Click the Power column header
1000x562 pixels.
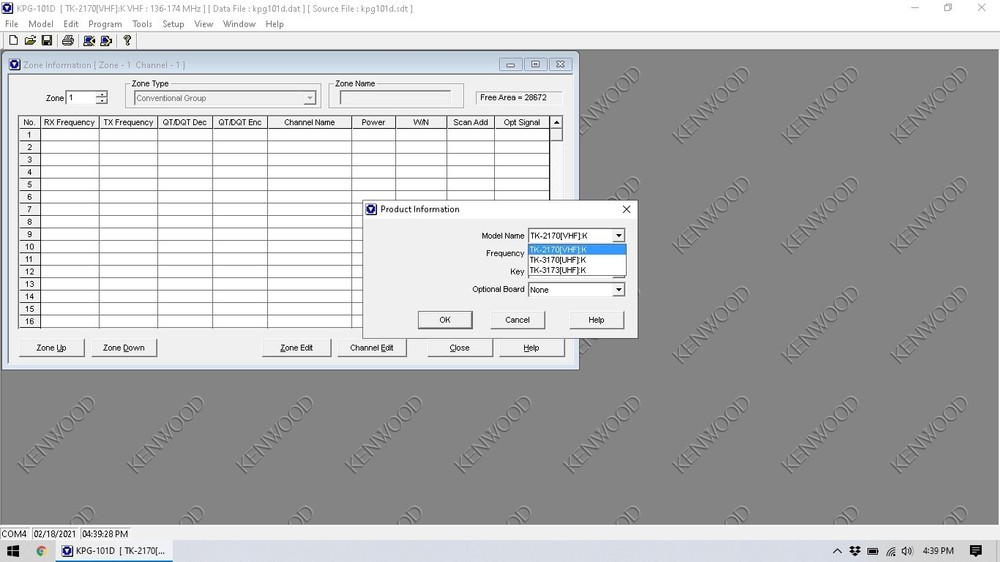(x=373, y=122)
